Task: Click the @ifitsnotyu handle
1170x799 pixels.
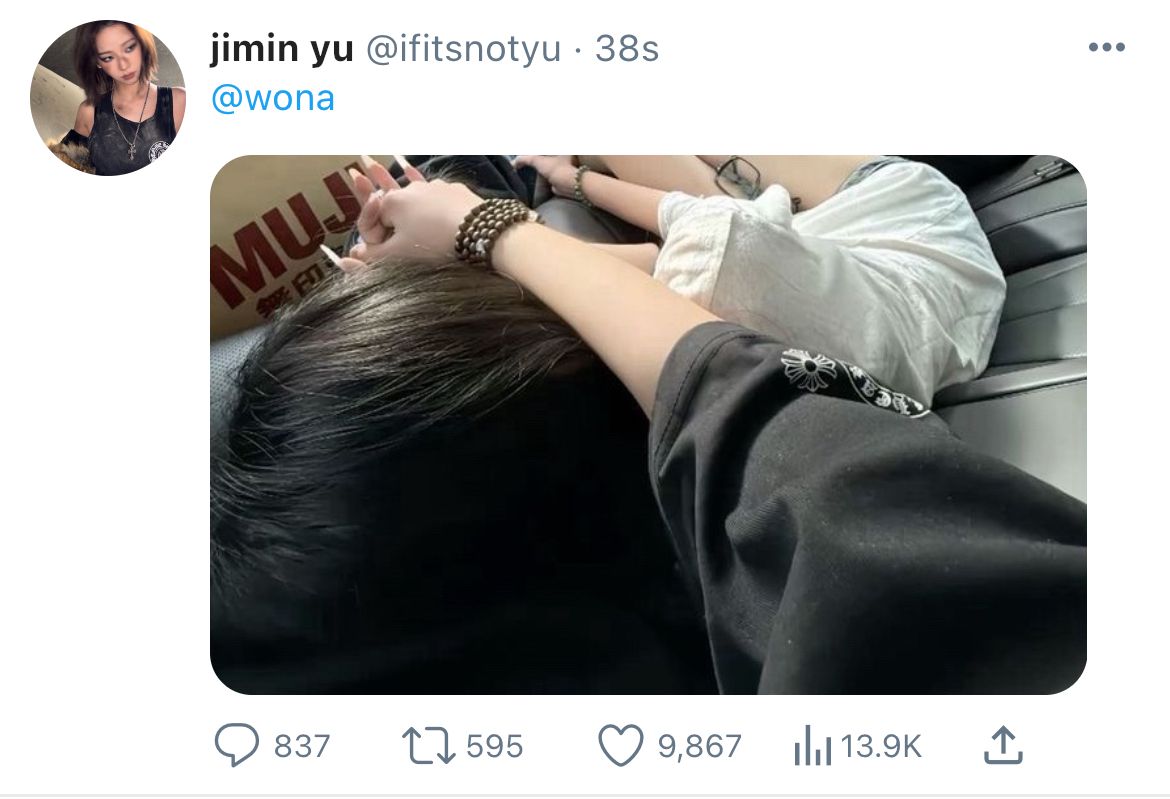Action: coord(463,49)
